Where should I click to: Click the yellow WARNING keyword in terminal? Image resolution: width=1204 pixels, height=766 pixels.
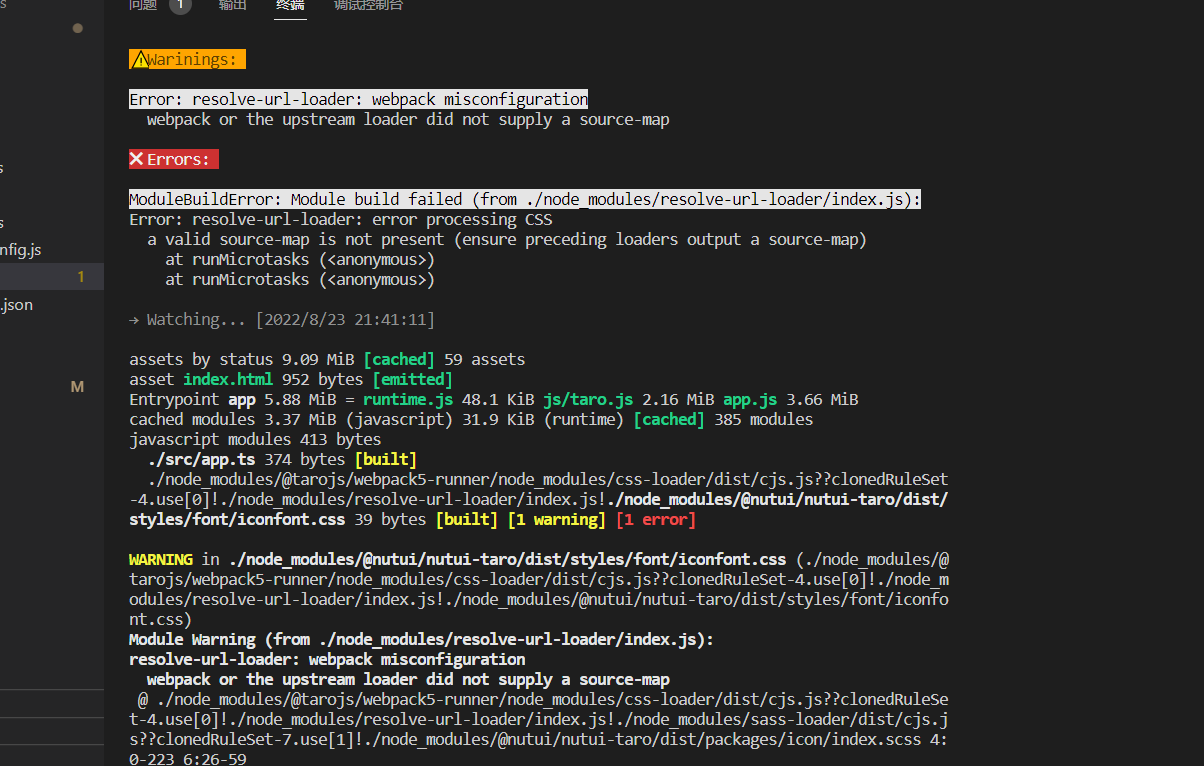(x=160, y=559)
